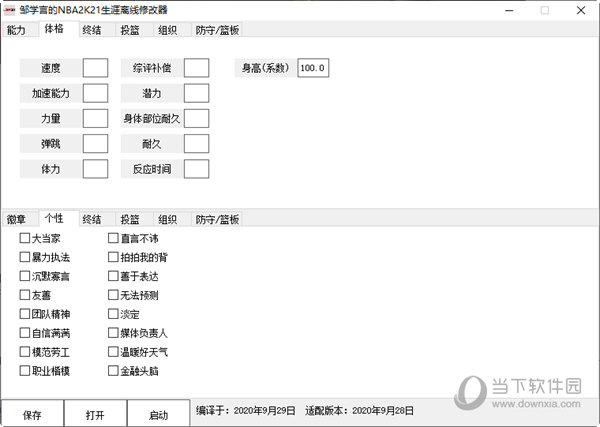
Task: Click the 保存 button
Action: coord(32,414)
